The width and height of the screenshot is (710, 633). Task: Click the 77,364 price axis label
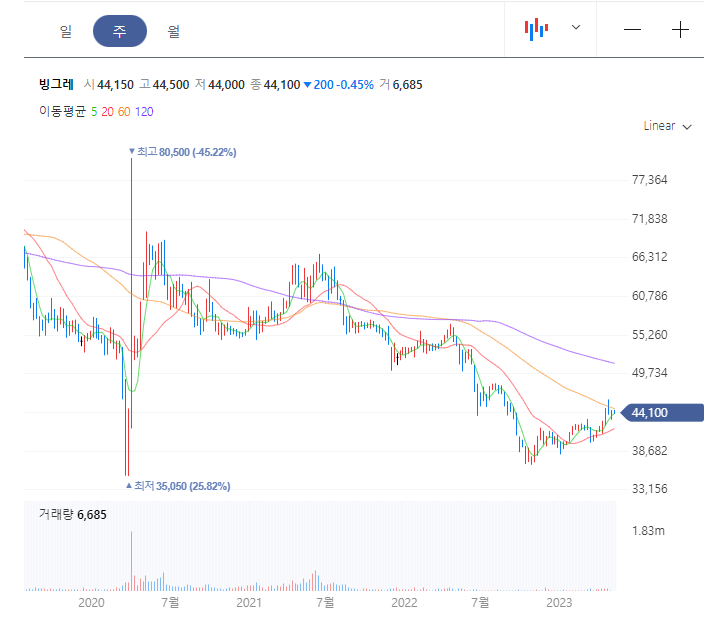(649, 180)
